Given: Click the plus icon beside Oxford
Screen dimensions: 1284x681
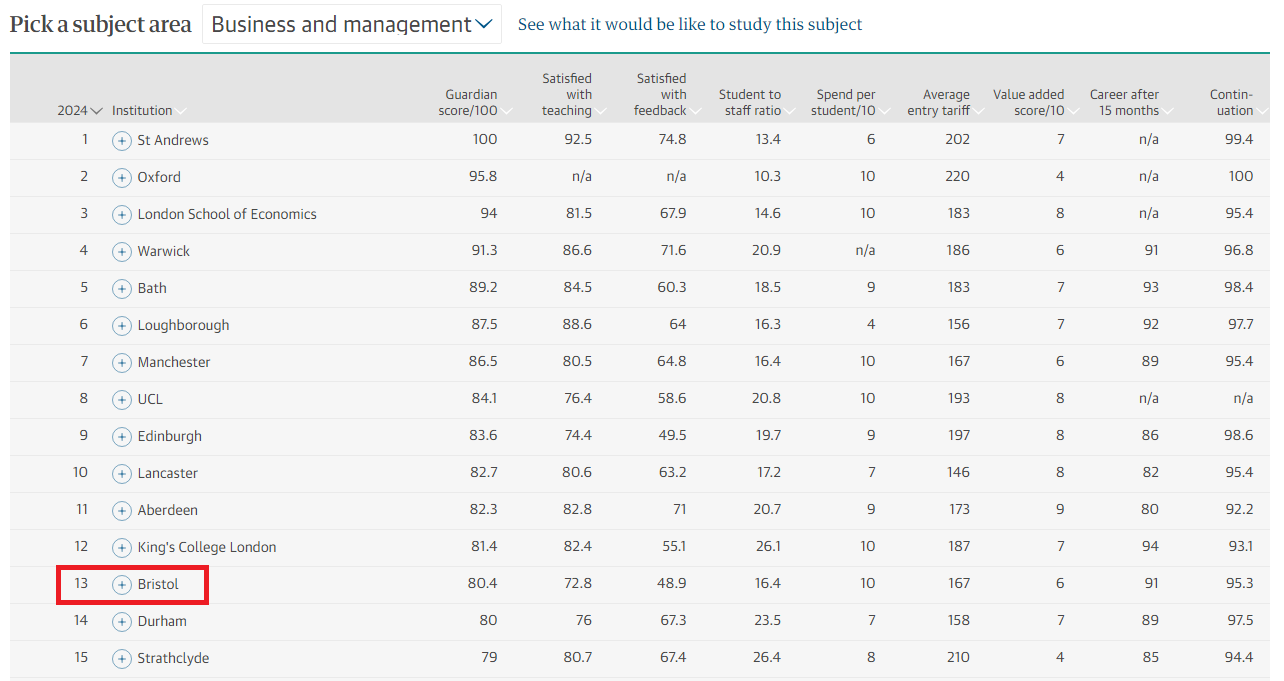Looking at the screenshot, I should pyautogui.click(x=121, y=178).
